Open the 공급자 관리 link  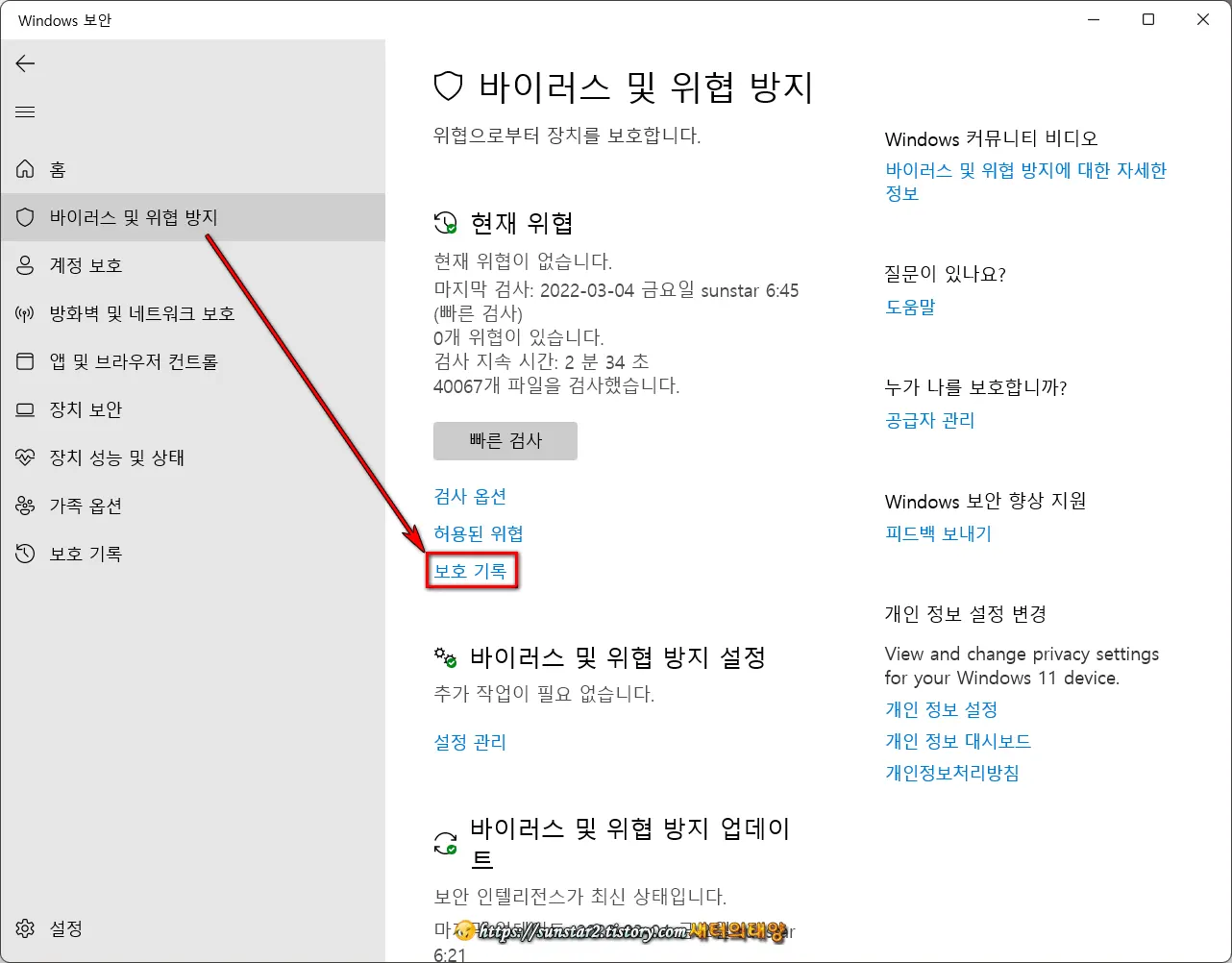pyautogui.click(x=929, y=420)
